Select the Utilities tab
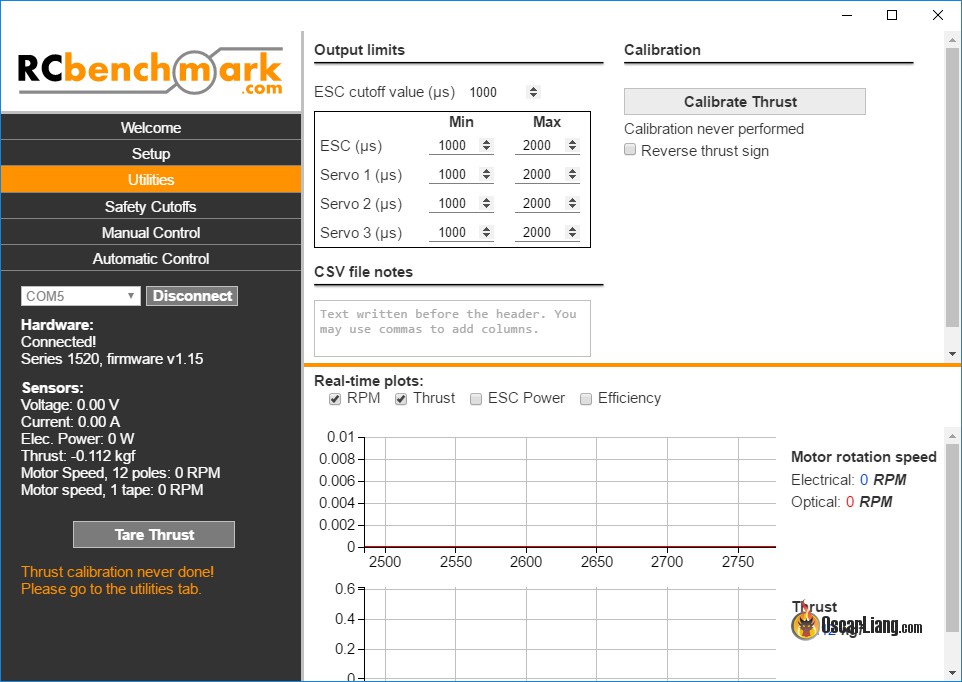This screenshot has height=682, width=962. tap(151, 180)
